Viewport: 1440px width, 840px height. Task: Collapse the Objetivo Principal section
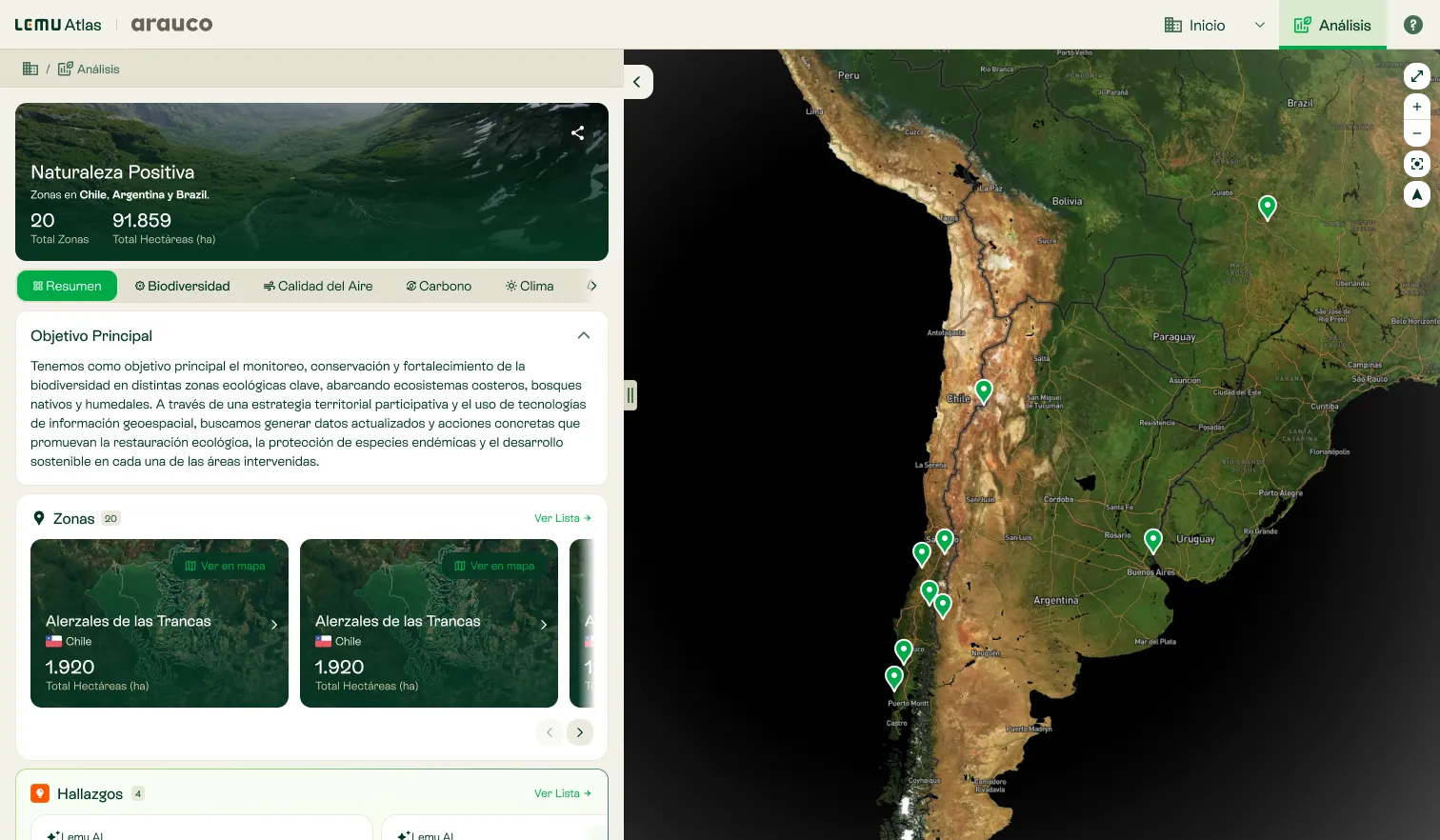coord(584,335)
